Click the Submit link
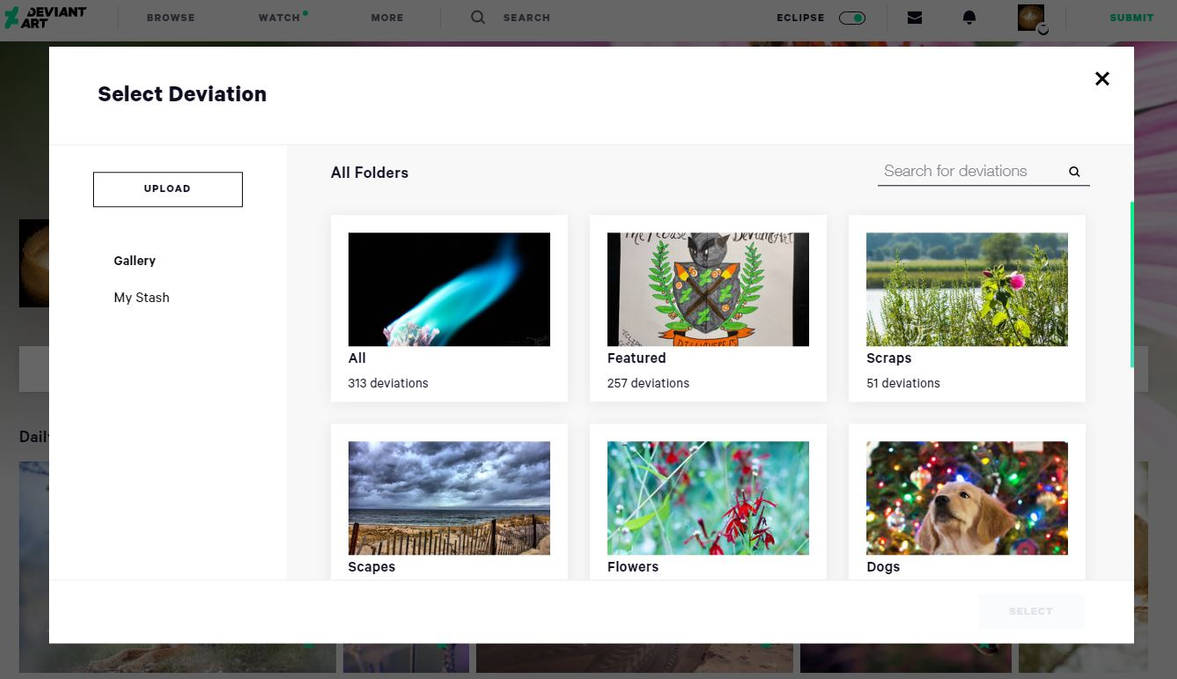 (x=1131, y=17)
